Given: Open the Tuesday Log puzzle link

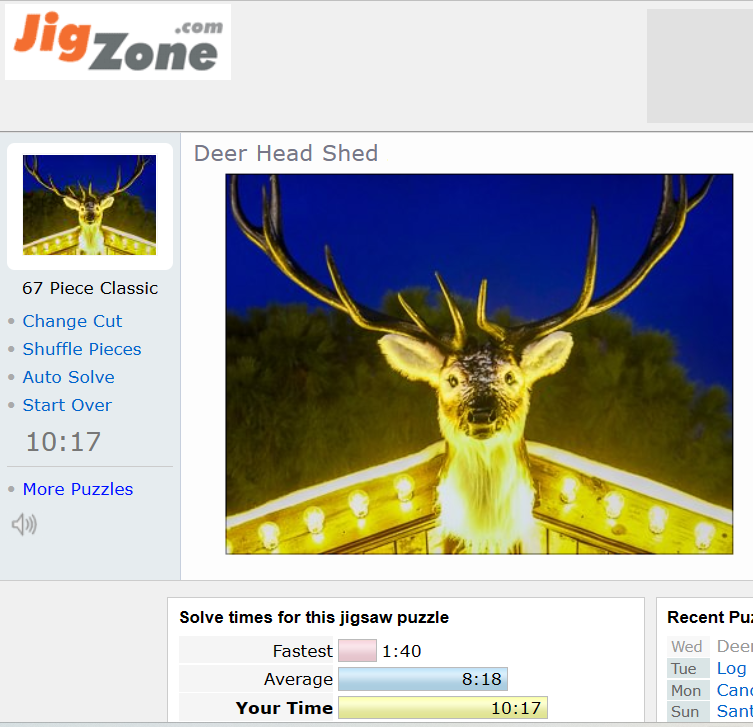Looking at the screenshot, I should tap(731, 668).
